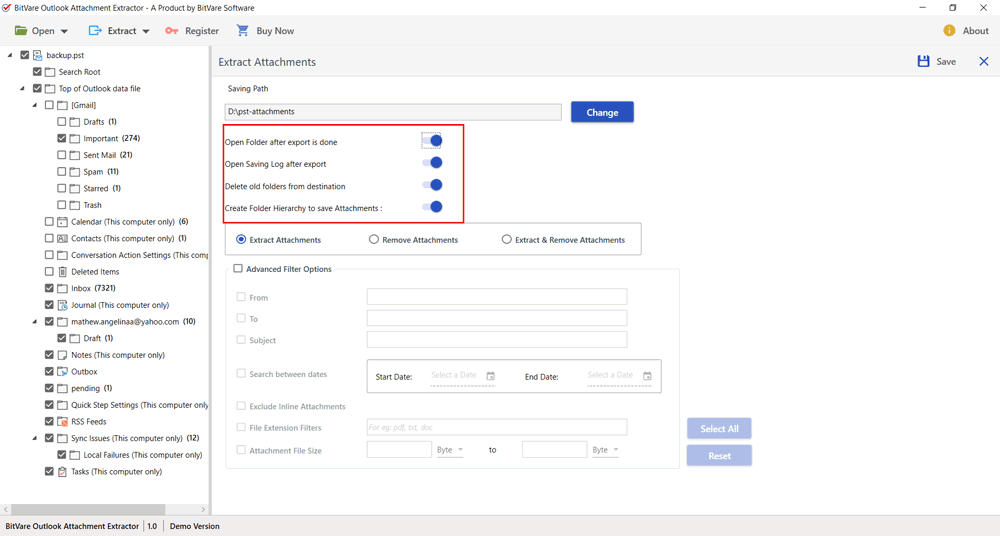Image resolution: width=1000 pixels, height=536 pixels.
Task: Click the saving path text field
Action: click(392, 112)
